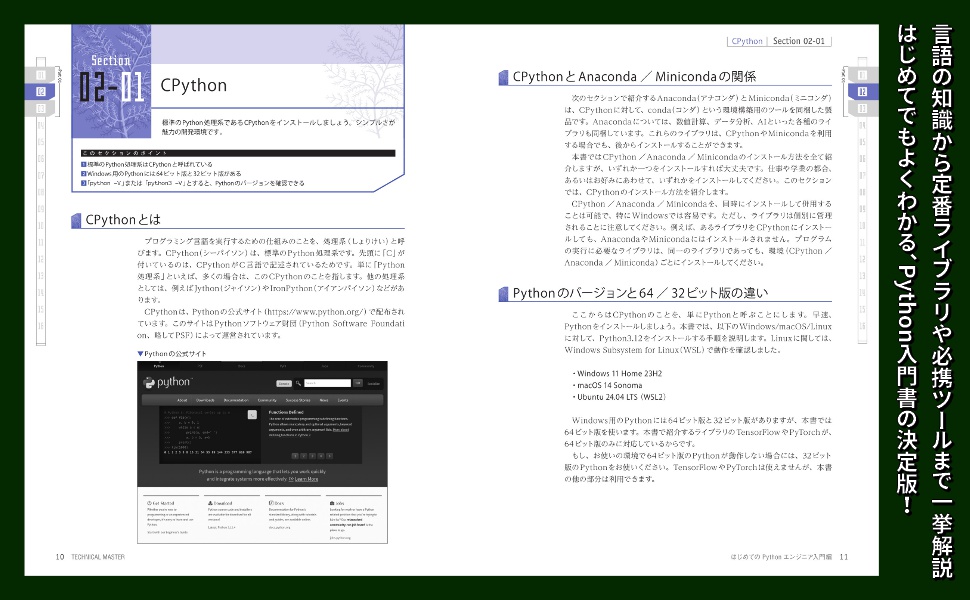Click the Donate button
Screen dimensions: 970x600
click(284, 383)
